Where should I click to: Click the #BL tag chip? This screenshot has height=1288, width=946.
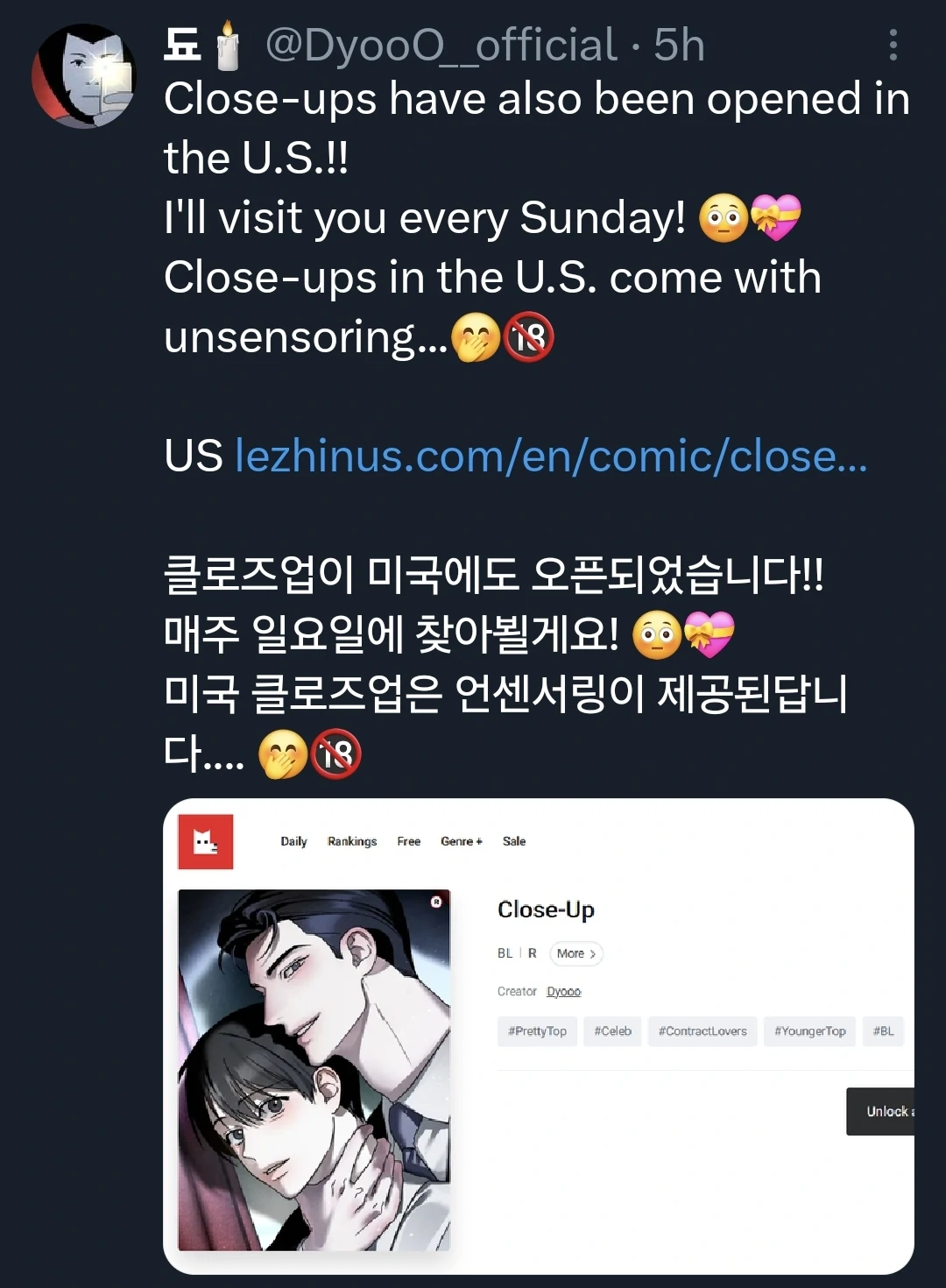[x=884, y=1031]
